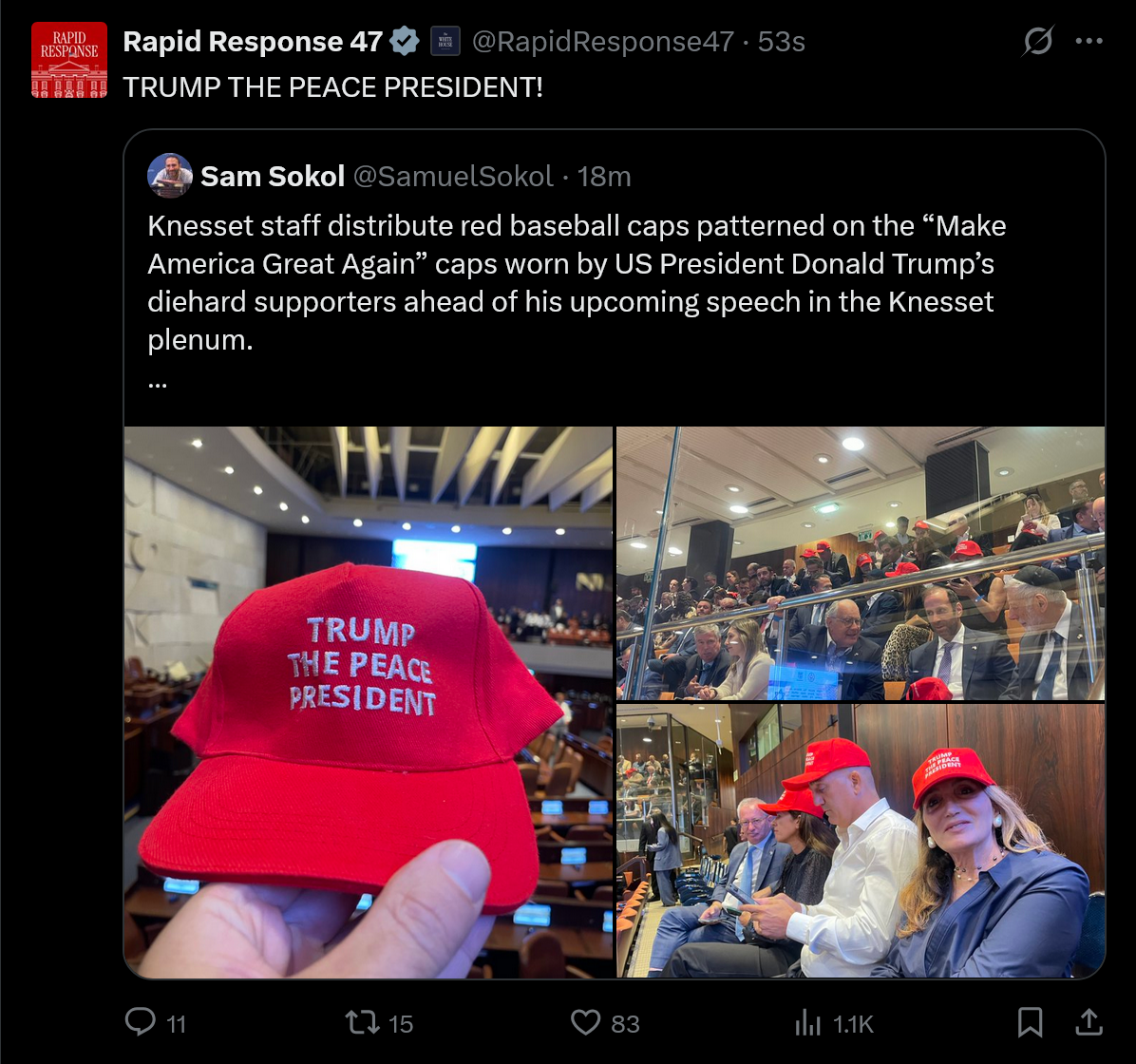
Task: Expand the quoted tweet ellipsis text
Action: coord(158,385)
